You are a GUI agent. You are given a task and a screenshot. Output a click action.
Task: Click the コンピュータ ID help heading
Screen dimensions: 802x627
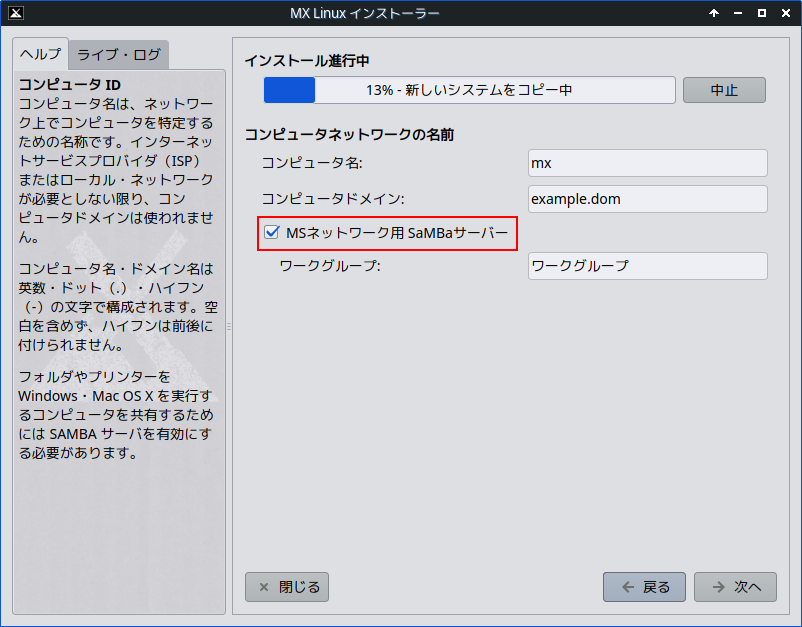pos(70,85)
